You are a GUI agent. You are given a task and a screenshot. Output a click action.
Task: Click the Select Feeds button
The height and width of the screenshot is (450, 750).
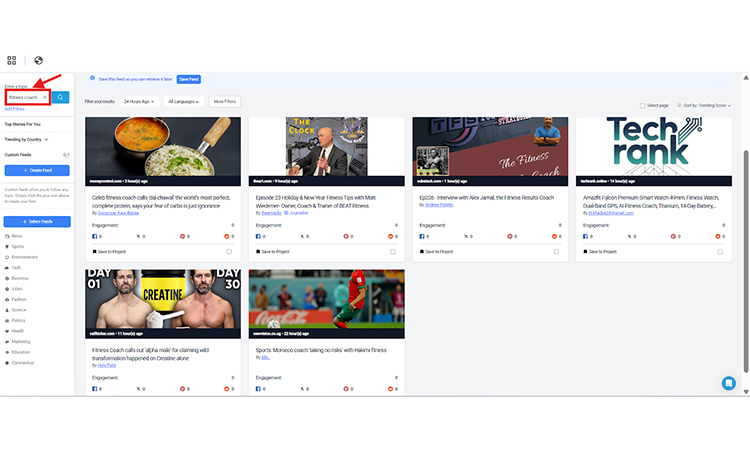pos(37,221)
